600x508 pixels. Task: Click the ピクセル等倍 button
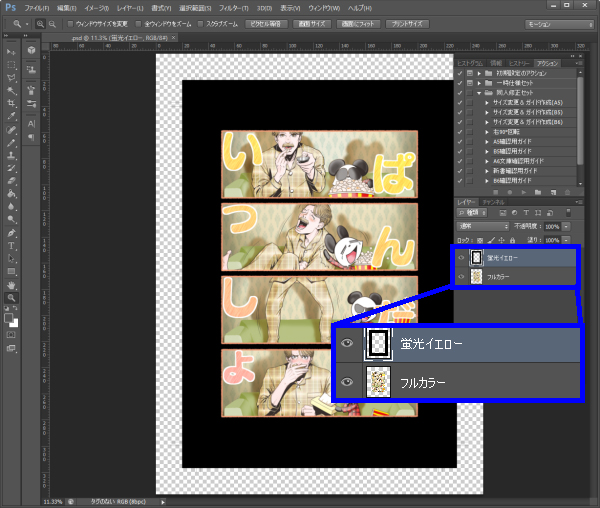tap(266, 24)
